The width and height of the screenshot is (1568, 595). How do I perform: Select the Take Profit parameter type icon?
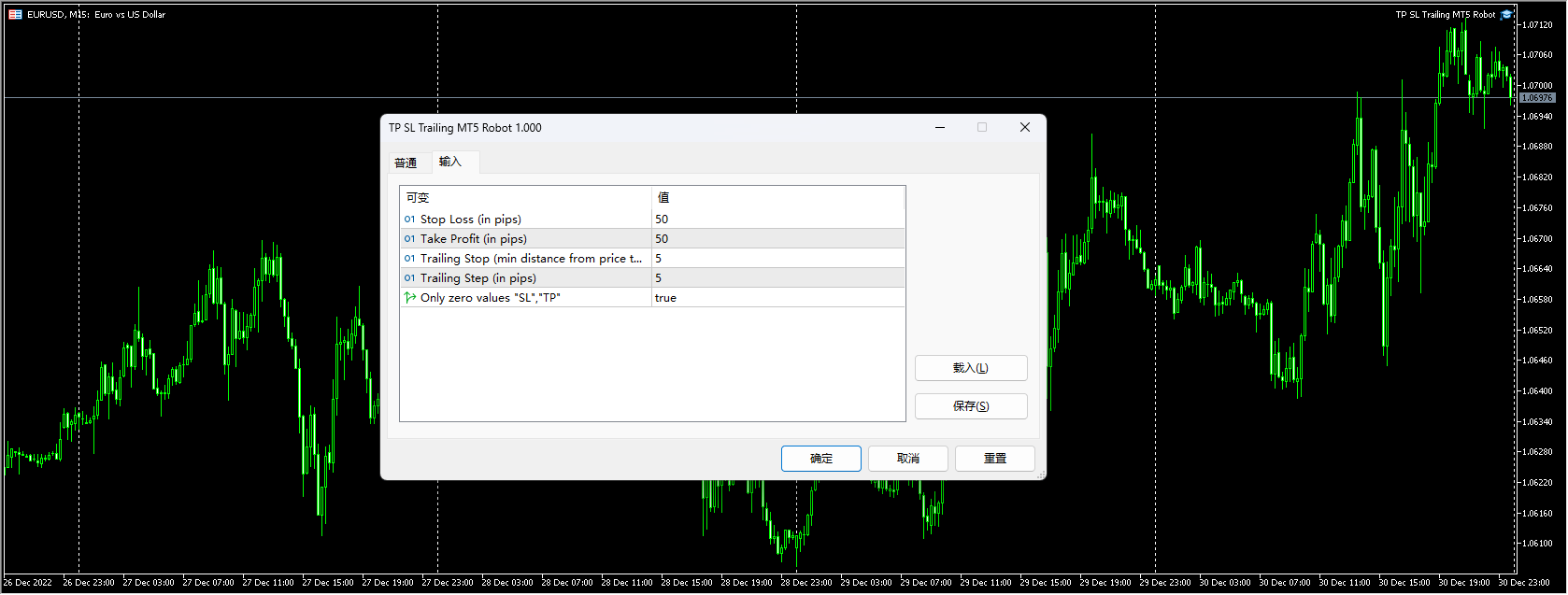point(409,239)
